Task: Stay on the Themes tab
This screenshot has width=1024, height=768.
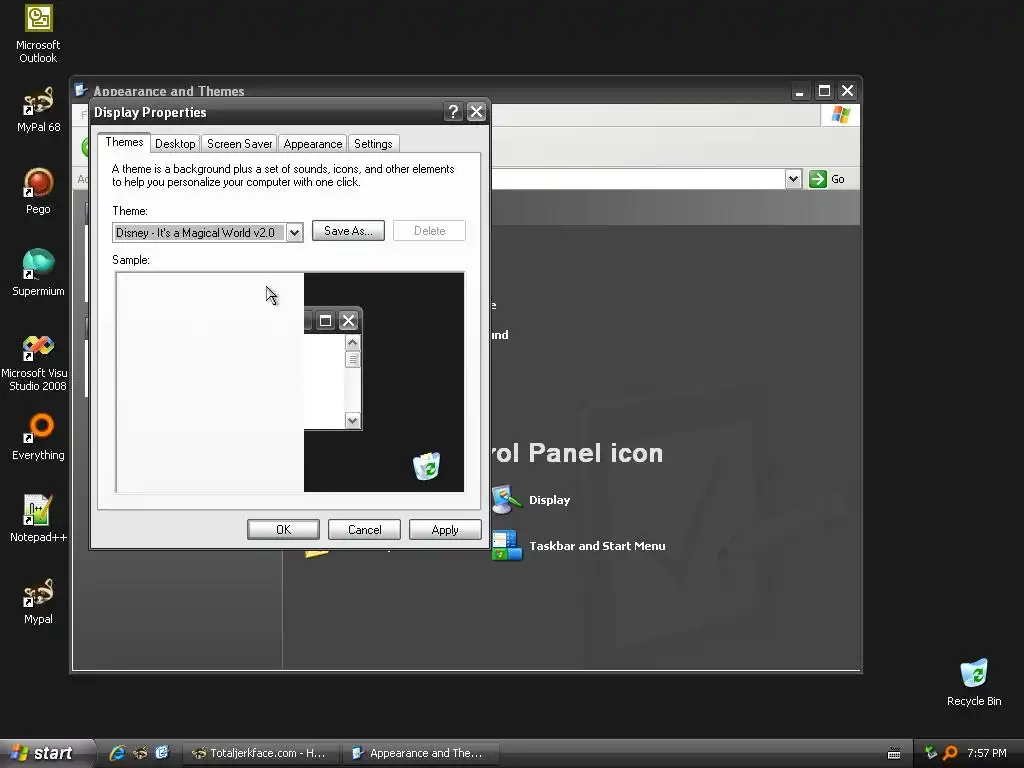Action: pos(124,142)
